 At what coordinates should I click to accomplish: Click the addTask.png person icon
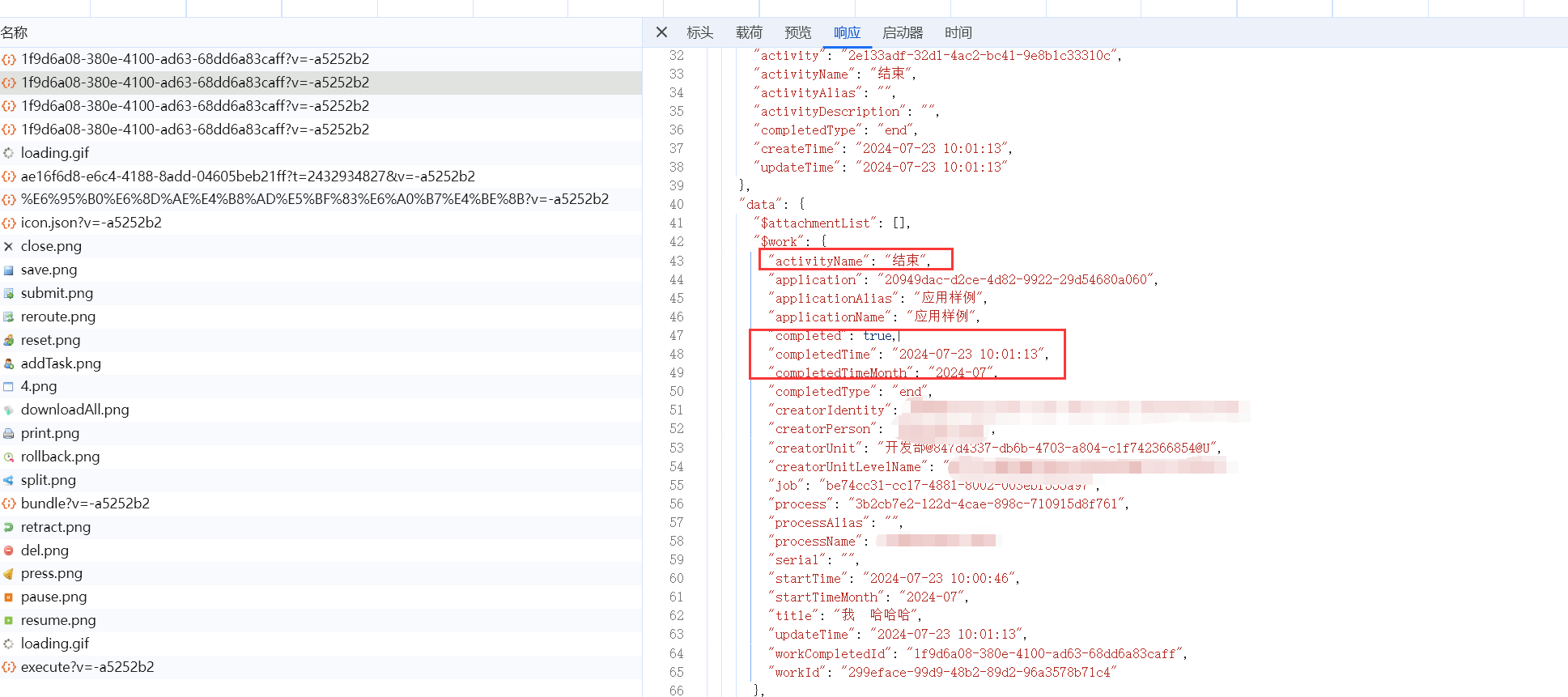[8, 363]
